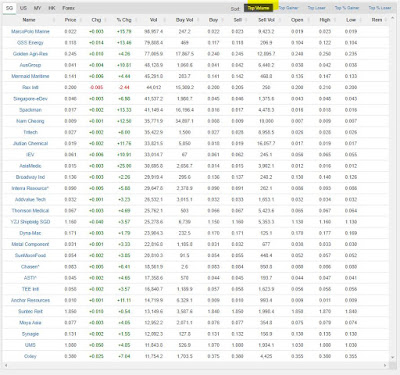
Task: Sort table by Price column header
Action: [x=70, y=20]
